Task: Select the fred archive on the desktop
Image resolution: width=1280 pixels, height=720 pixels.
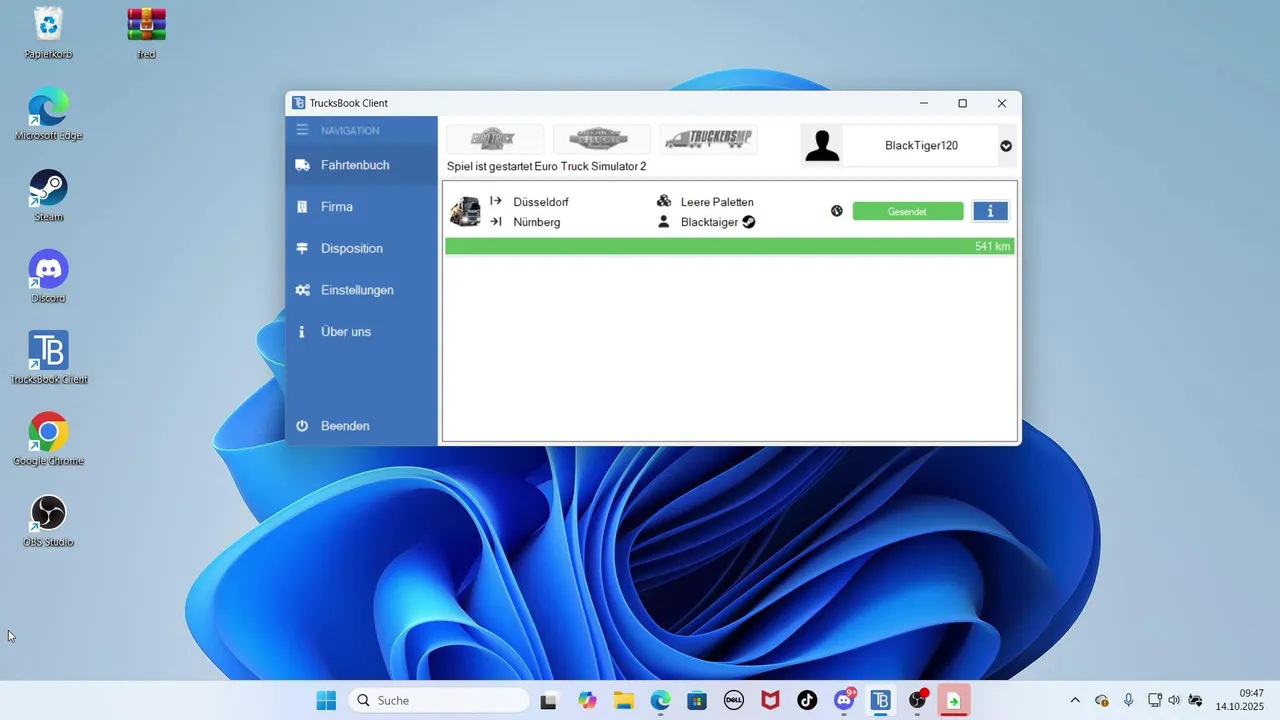Action: tap(146, 33)
